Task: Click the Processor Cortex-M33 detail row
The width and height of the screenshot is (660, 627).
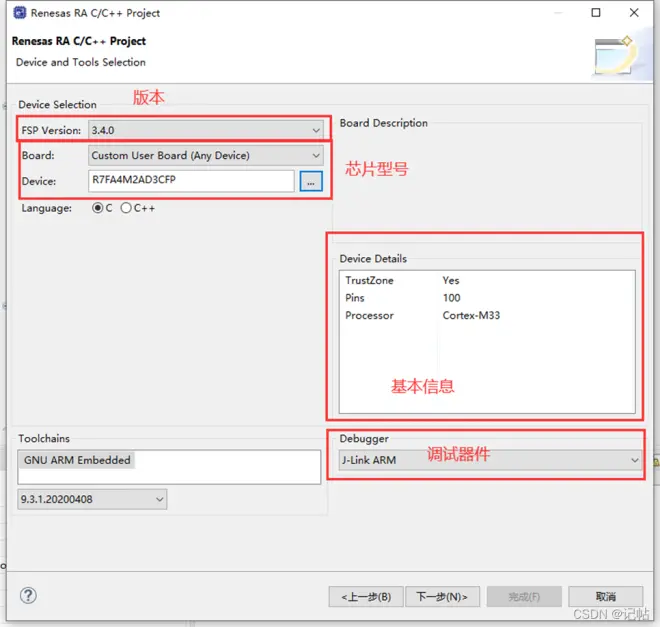Action: click(x=487, y=316)
